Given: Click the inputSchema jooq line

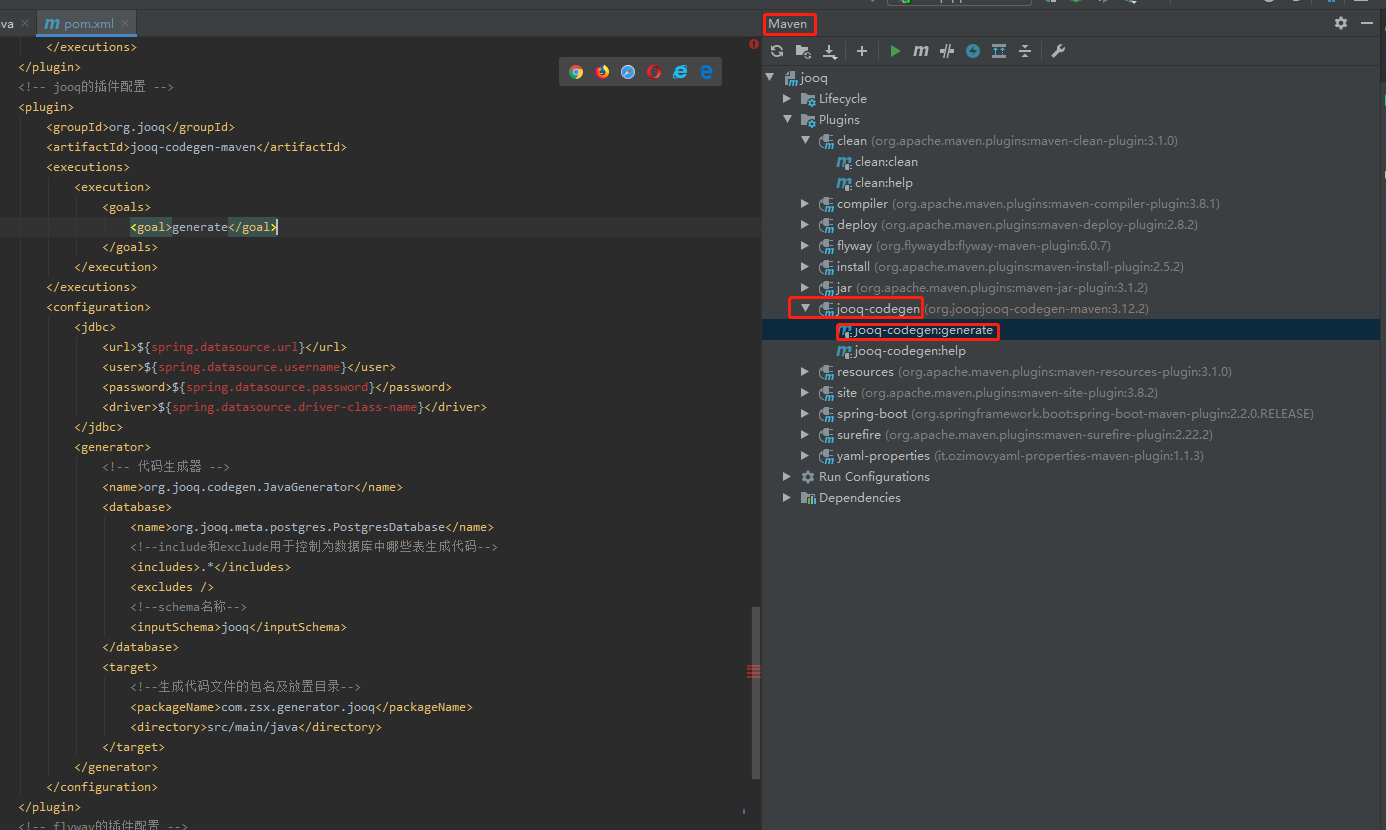Looking at the screenshot, I should click(238, 627).
